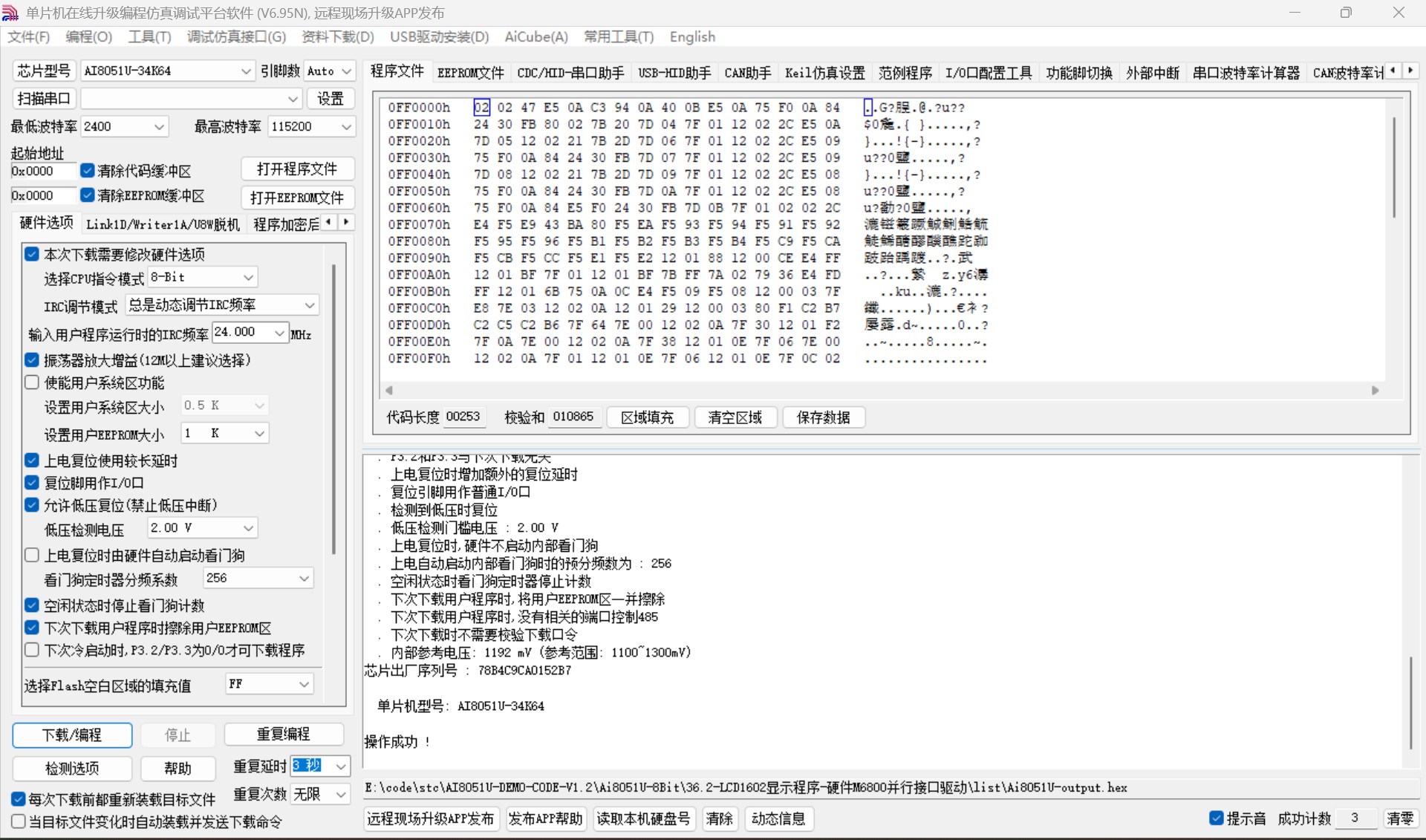This screenshot has width=1426, height=840.
Task: Switch to the CAN助手 tab
Action: pos(748,73)
